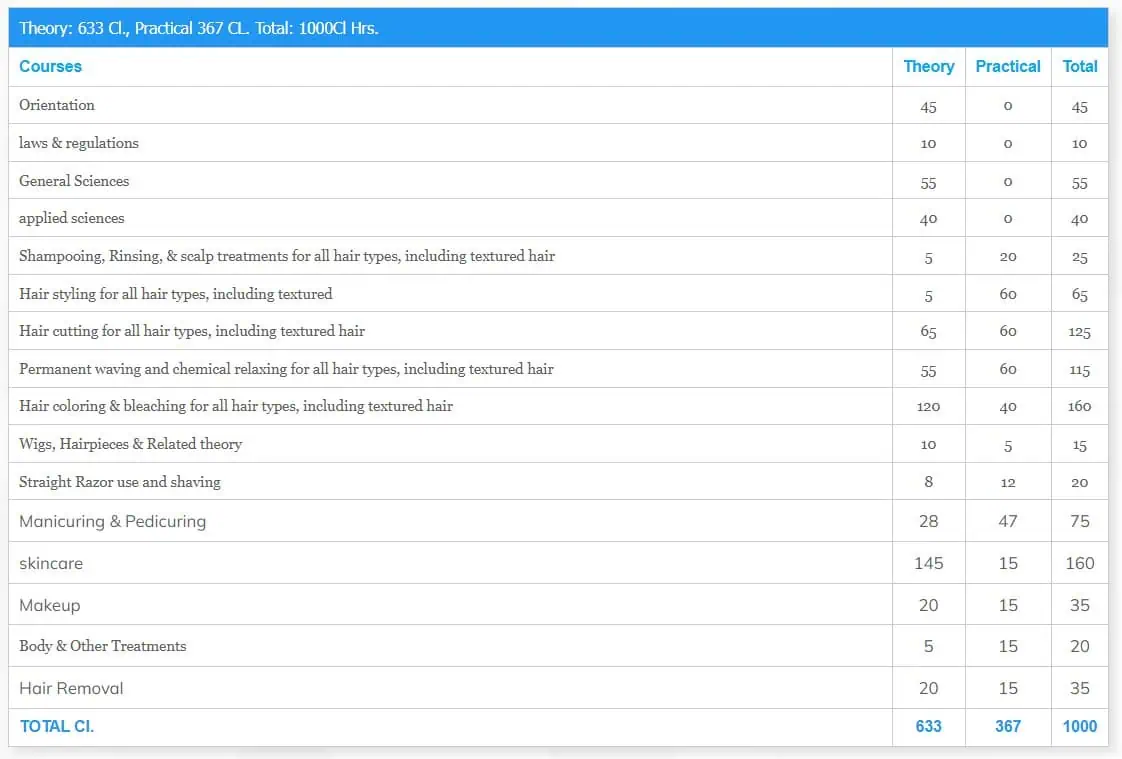Click the Manicuring & Pedicuring course
Image resolution: width=1122 pixels, height=759 pixels.
[112, 521]
